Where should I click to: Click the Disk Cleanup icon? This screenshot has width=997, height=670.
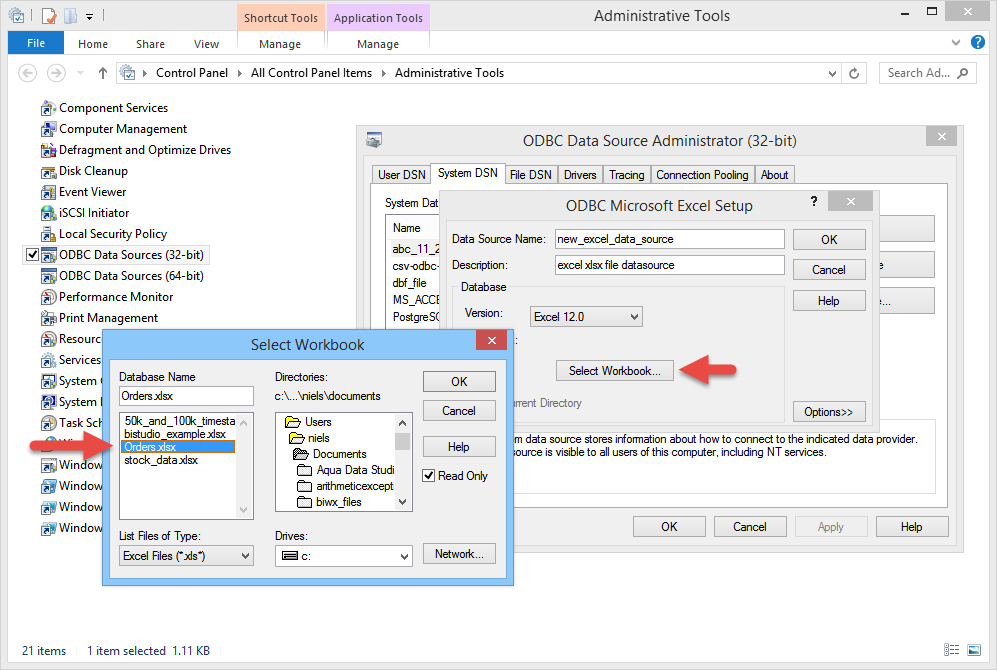click(x=48, y=172)
